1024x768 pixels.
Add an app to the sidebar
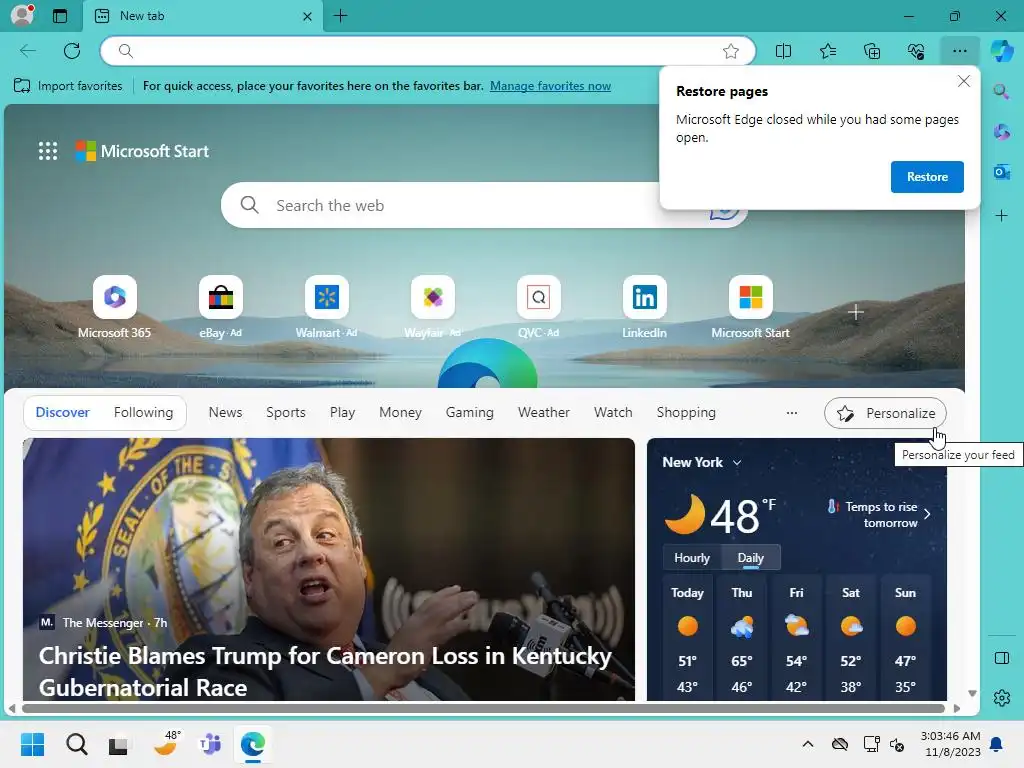1001,216
